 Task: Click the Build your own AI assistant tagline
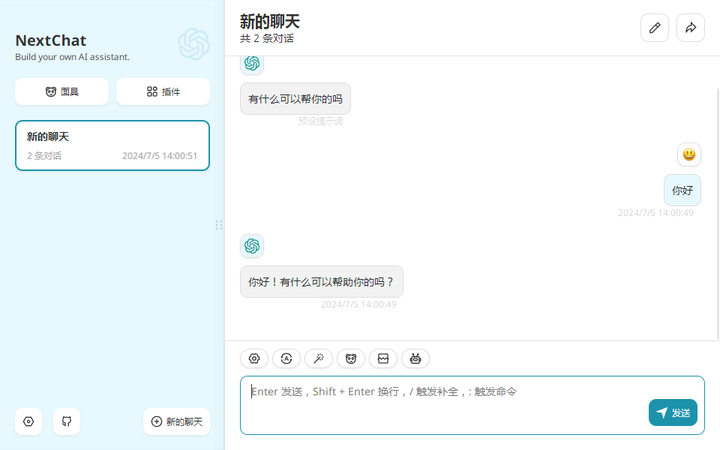[x=72, y=57]
